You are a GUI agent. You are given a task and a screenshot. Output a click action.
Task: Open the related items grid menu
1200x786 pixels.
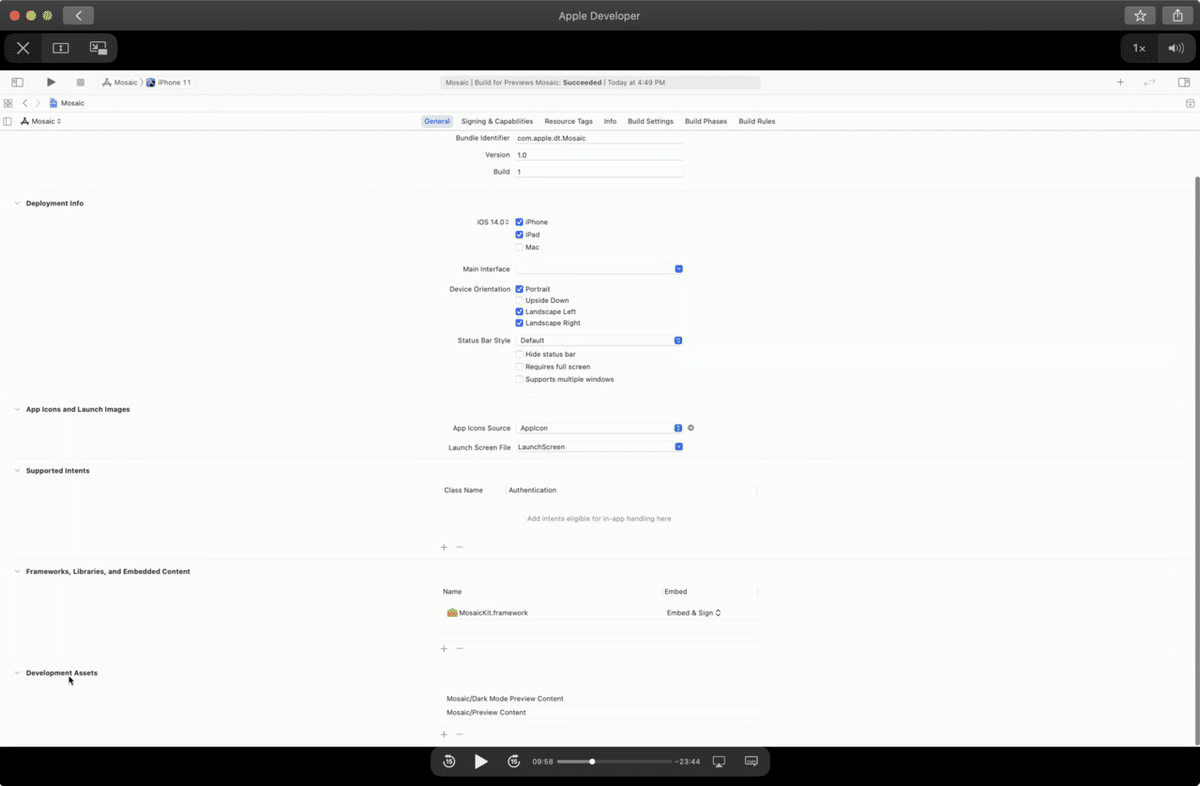point(8,103)
